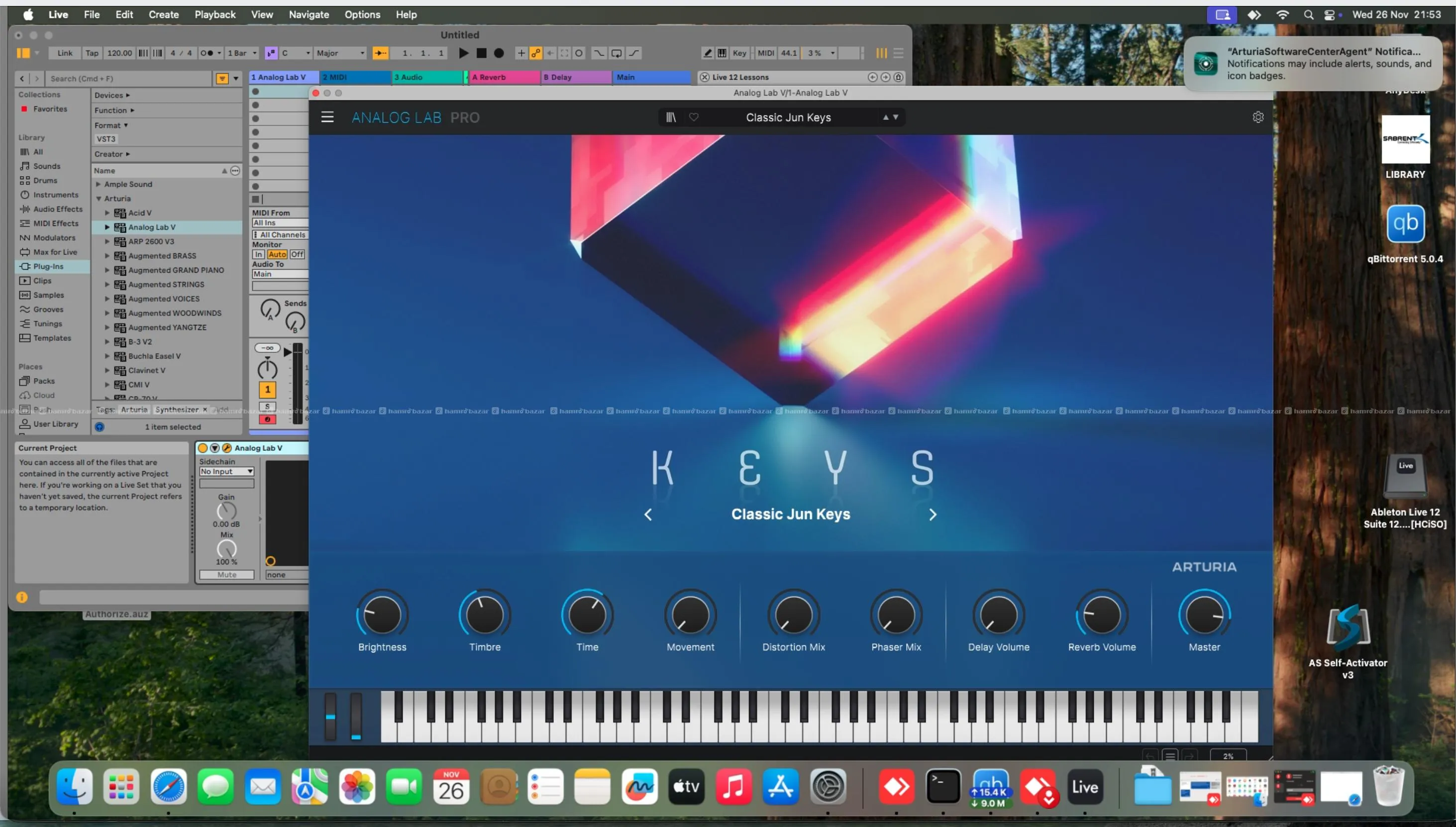Click the device Mute button
The image size is (1456, 827).
click(x=226, y=575)
